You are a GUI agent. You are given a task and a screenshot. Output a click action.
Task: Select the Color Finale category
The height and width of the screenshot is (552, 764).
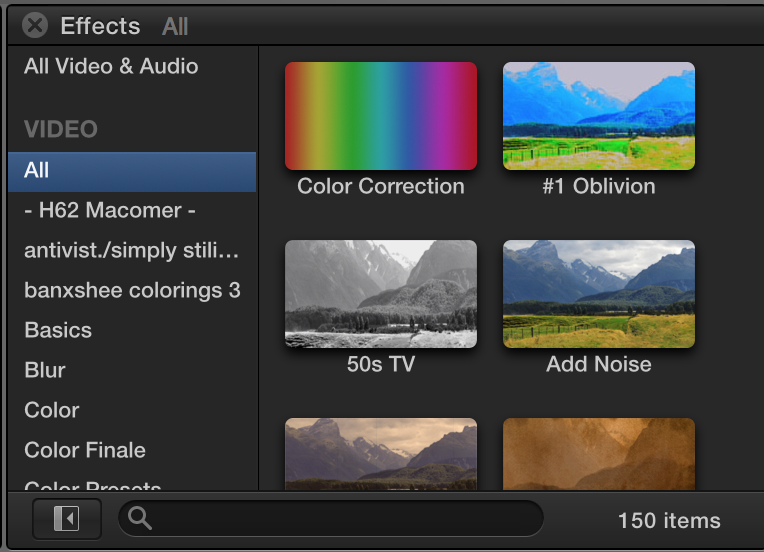(x=85, y=451)
